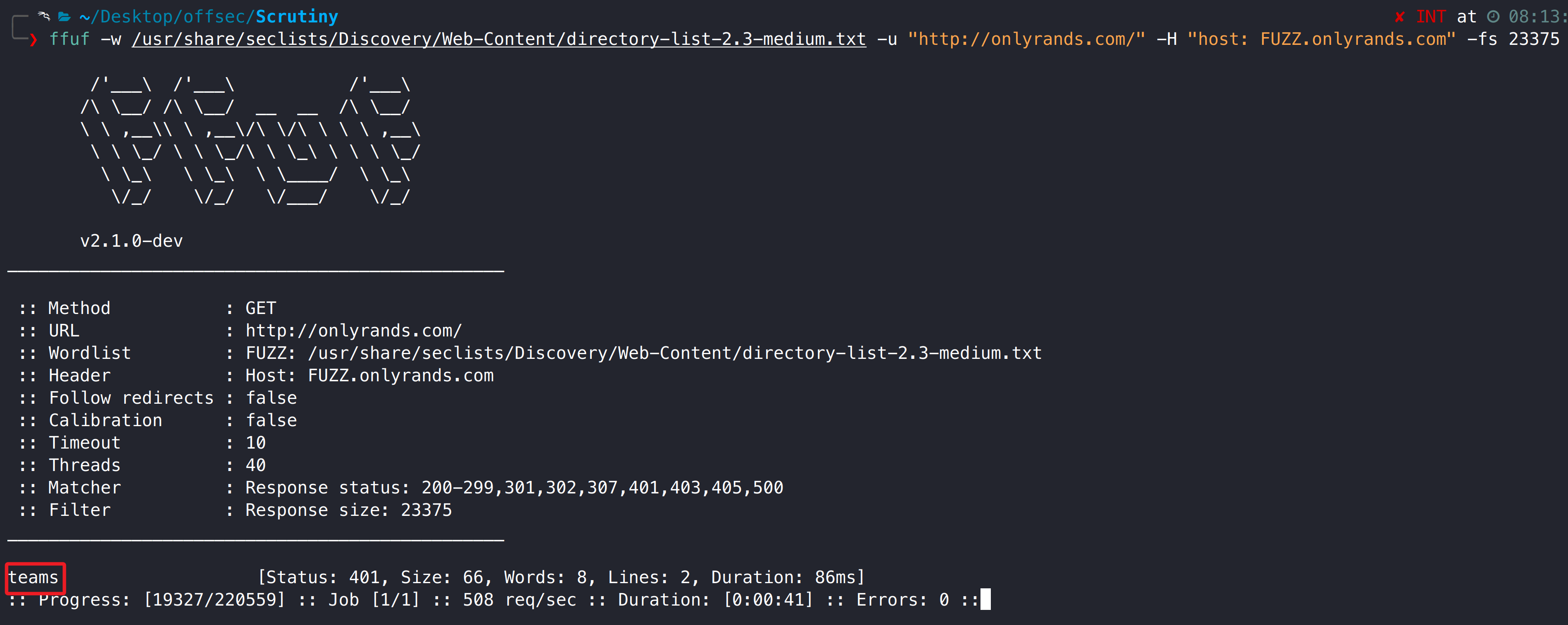This screenshot has width=1568, height=625.
Task: Click the ffuf ASCII art logo
Action: (x=250, y=141)
